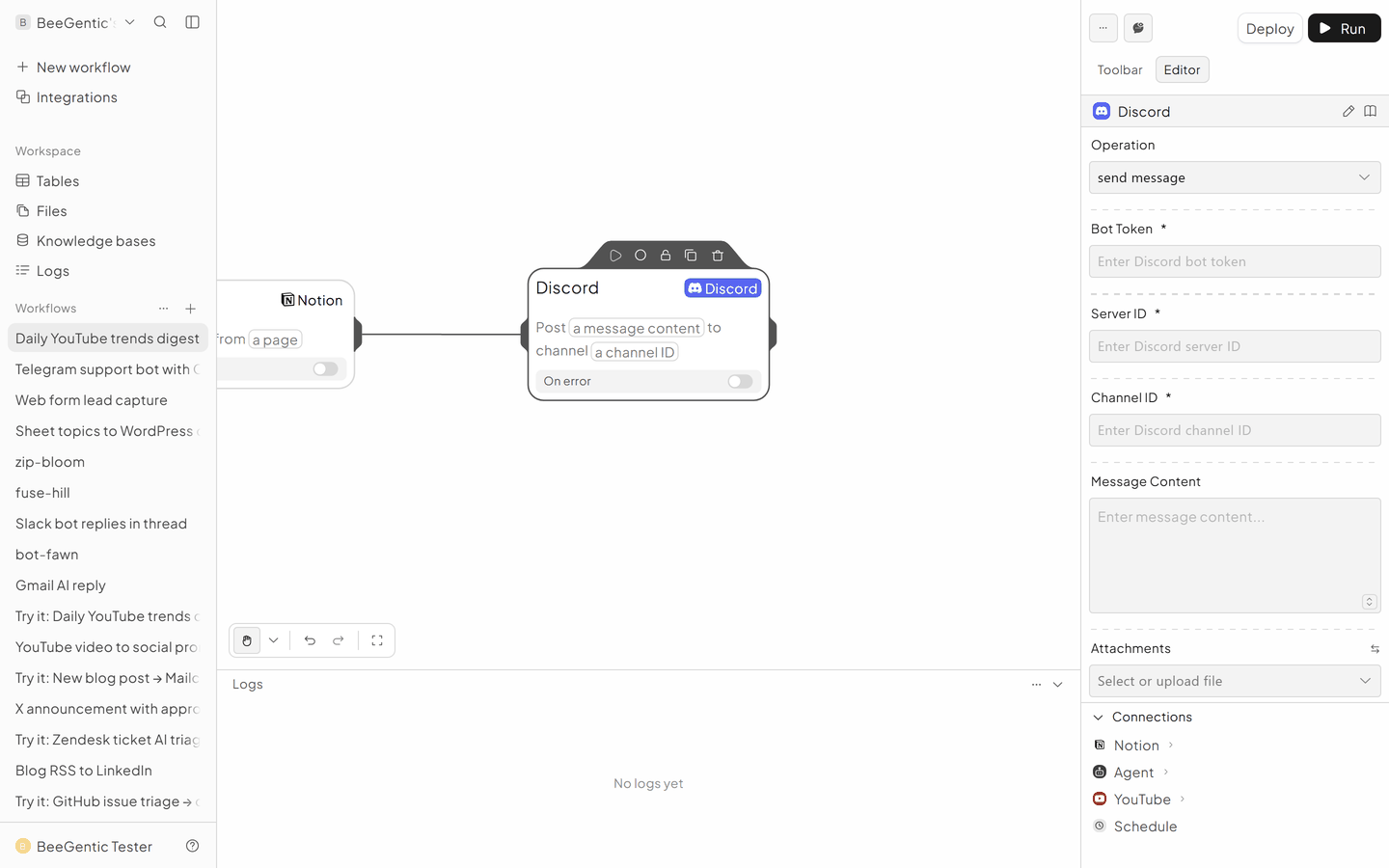Open Knowledge bases in the sidebar

tap(108, 241)
